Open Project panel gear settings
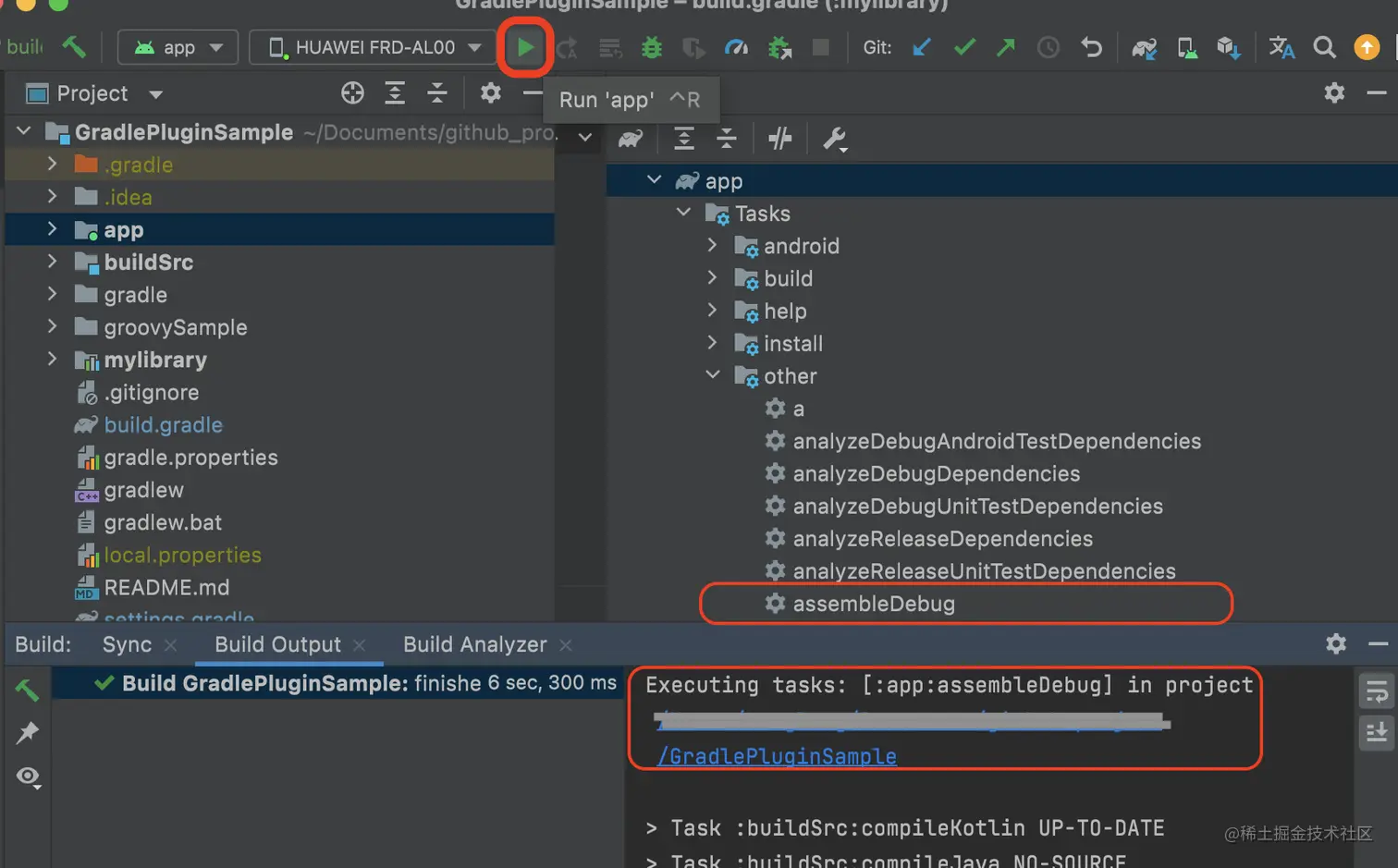This screenshot has width=1398, height=868. pos(490,92)
